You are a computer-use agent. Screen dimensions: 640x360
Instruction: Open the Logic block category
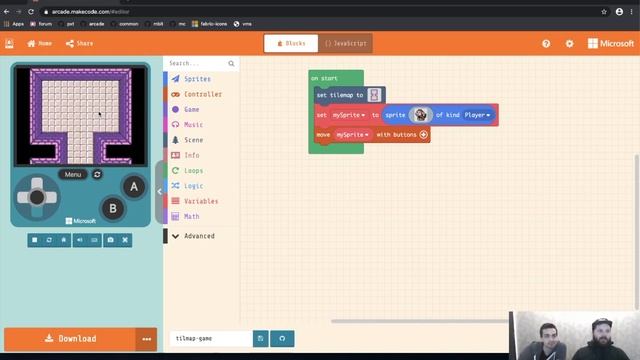point(201,186)
